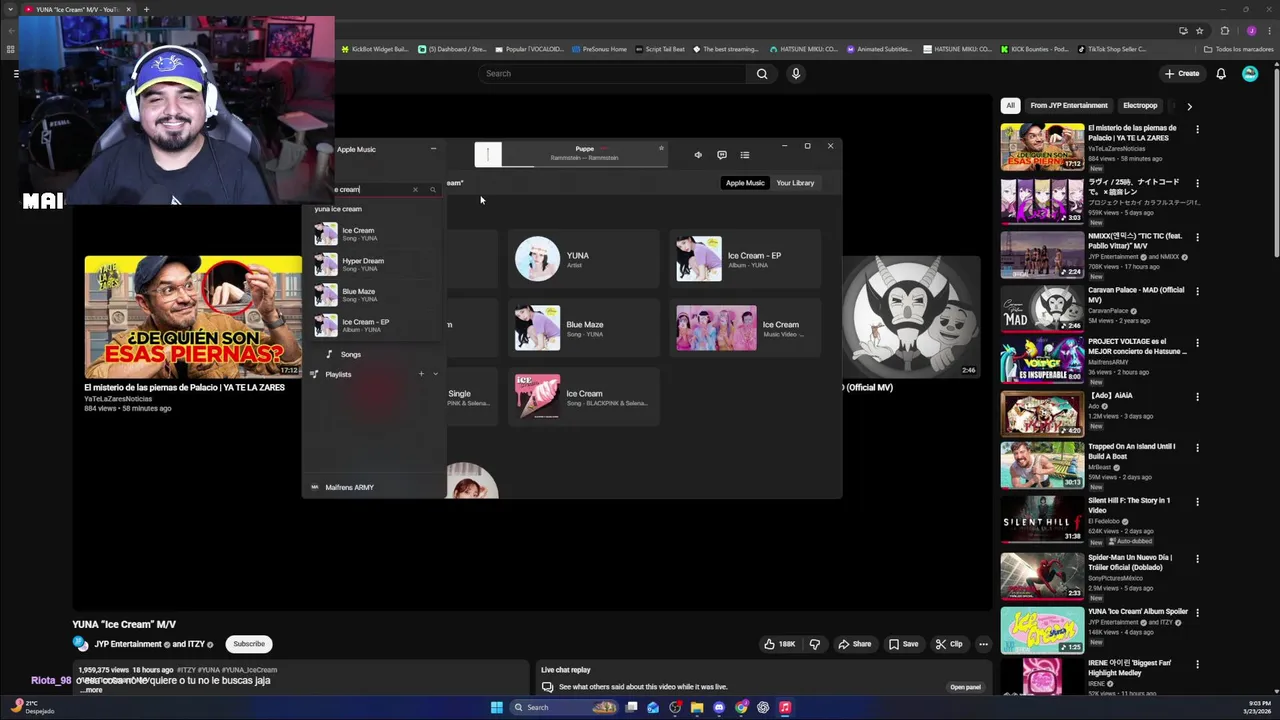Open Playlists in Apple Music sidebar

coord(338,374)
